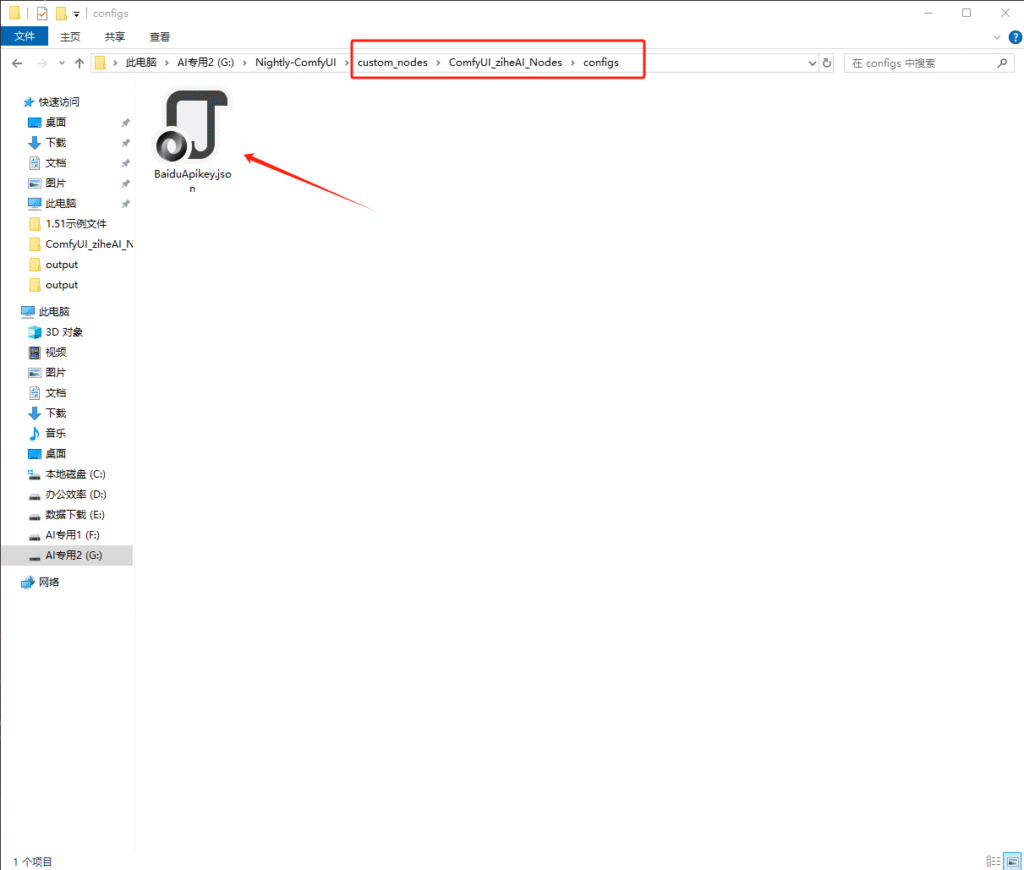Open 数据下载 (E:) drive
The height and width of the screenshot is (870, 1024).
pyautogui.click(x=74, y=515)
